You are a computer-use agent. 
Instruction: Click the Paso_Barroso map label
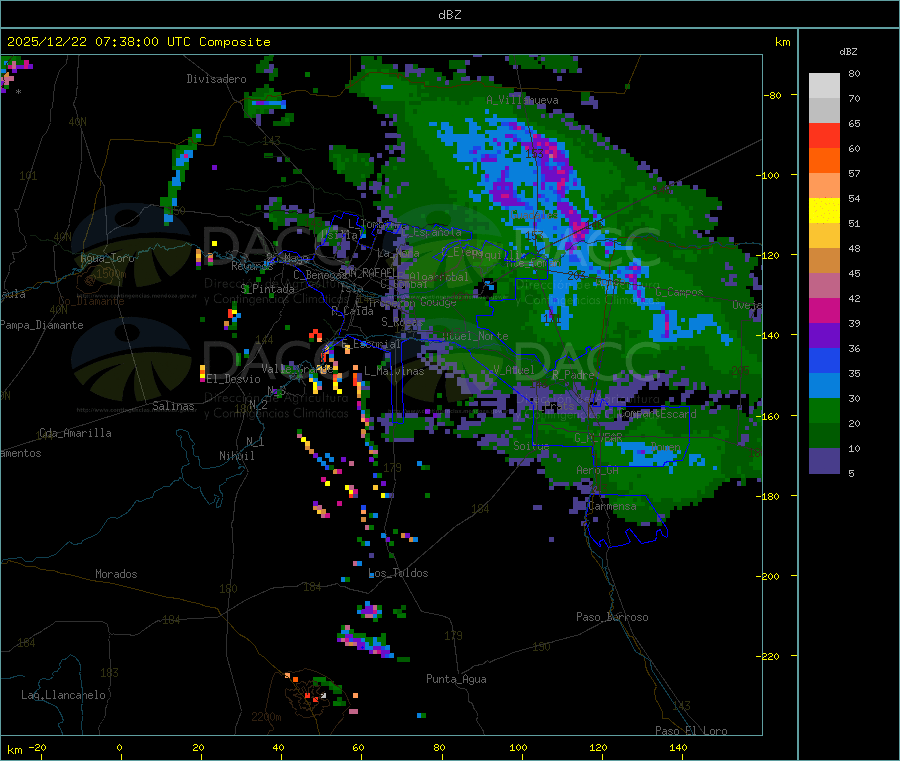(x=612, y=617)
